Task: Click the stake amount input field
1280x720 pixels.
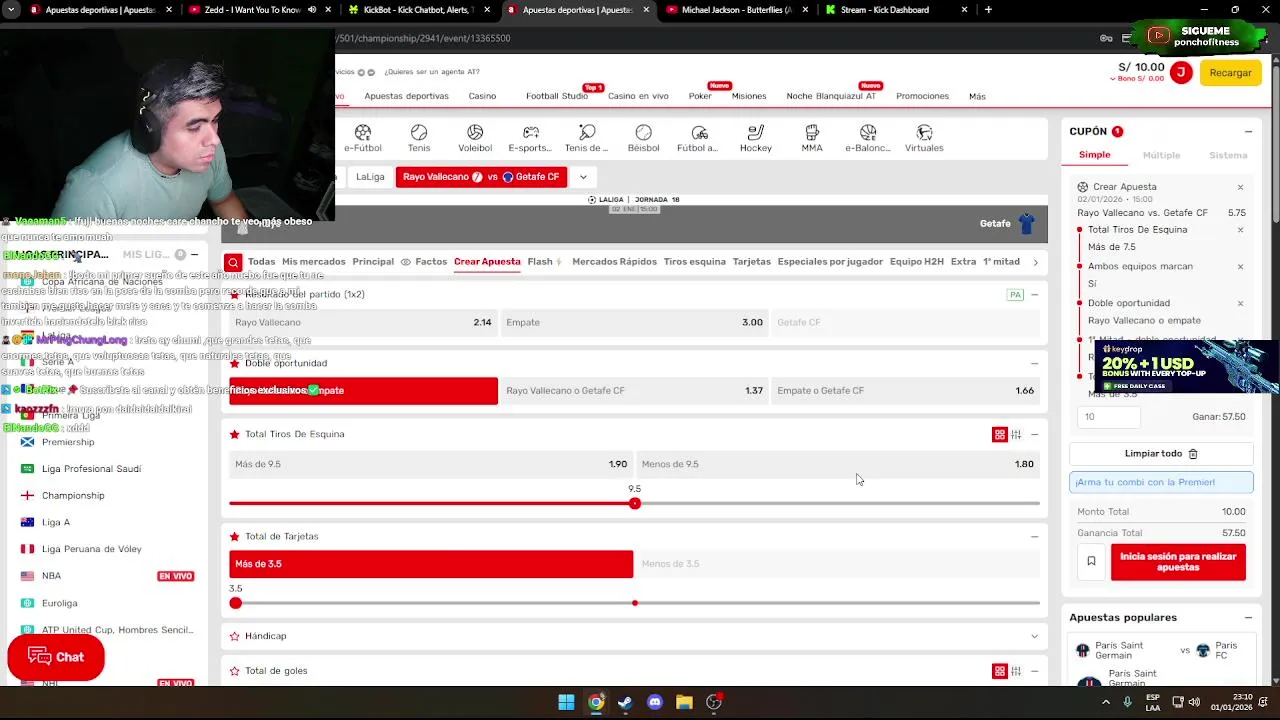Action: (x=1109, y=417)
